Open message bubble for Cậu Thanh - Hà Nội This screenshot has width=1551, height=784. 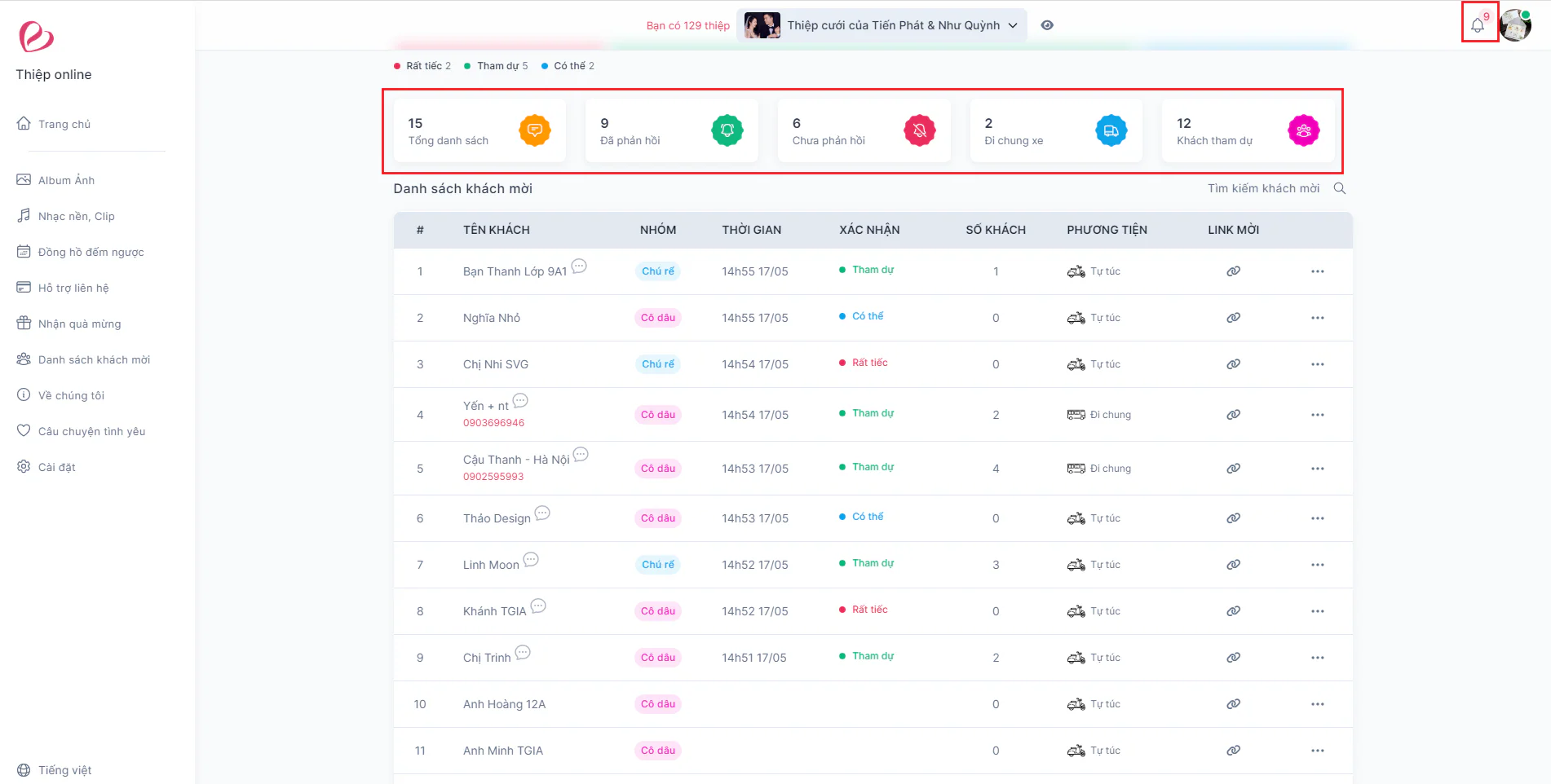pyautogui.click(x=581, y=454)
